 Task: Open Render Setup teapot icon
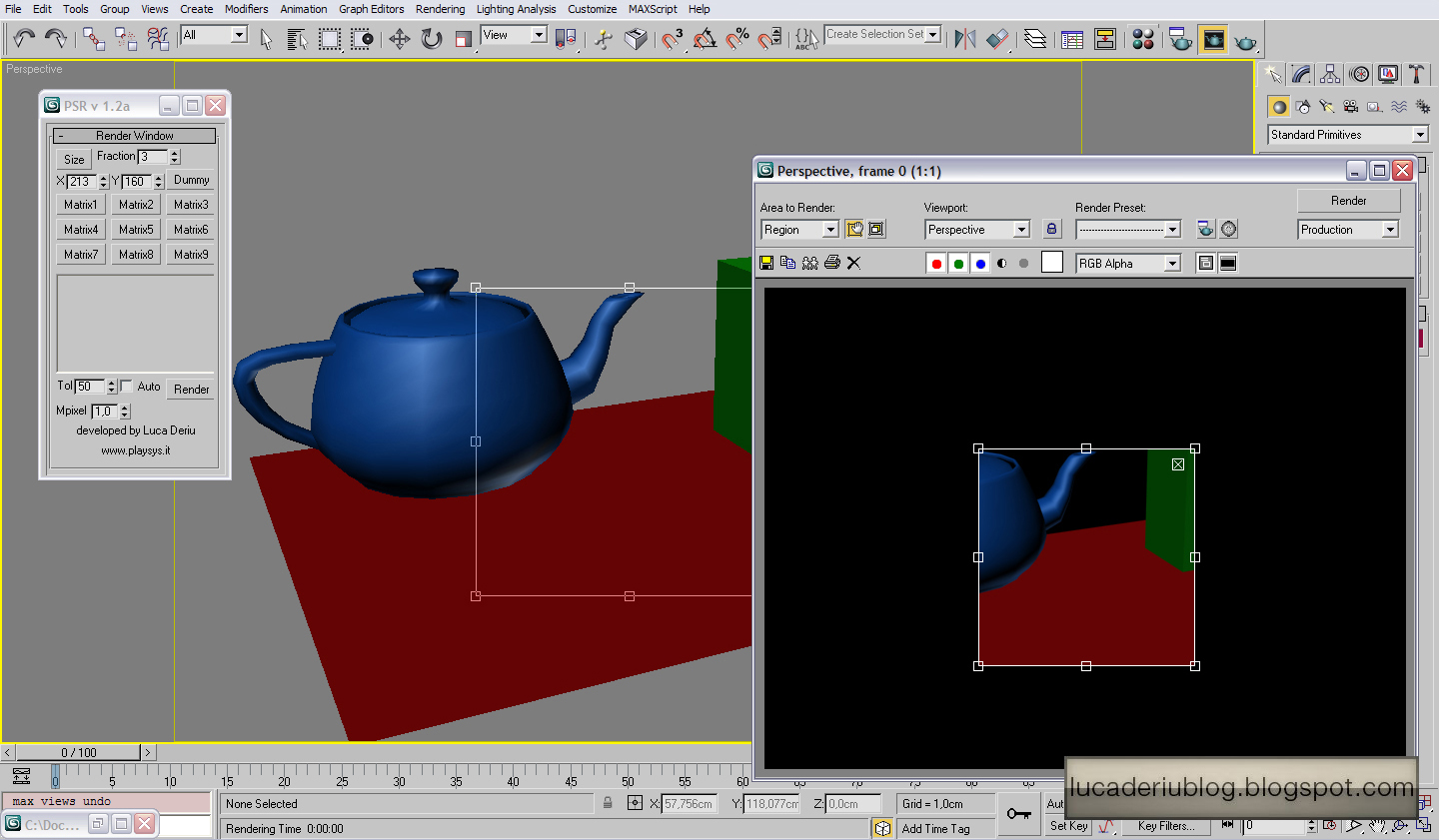pos(1180,39)
